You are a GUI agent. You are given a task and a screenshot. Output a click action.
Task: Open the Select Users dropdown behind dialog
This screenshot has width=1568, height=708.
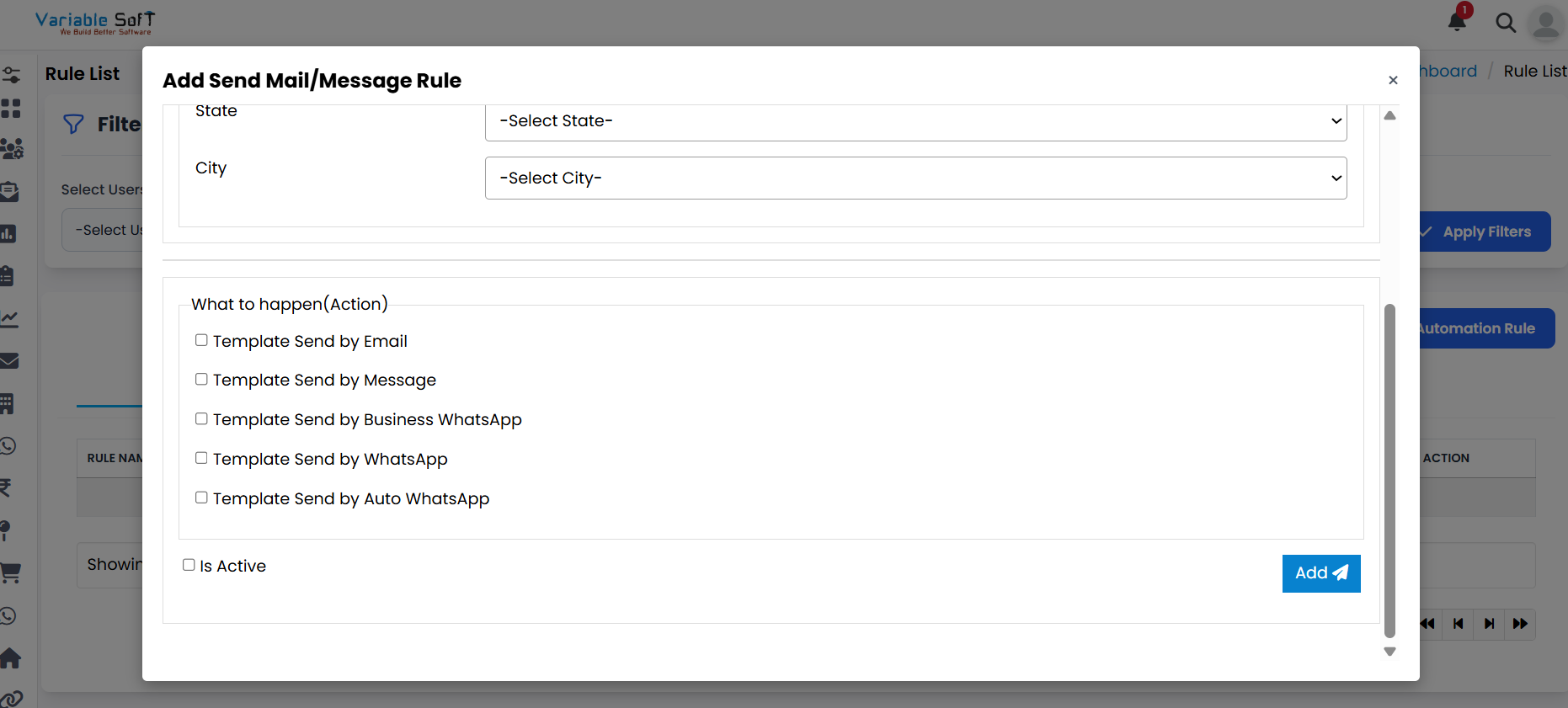pos(103,230)
